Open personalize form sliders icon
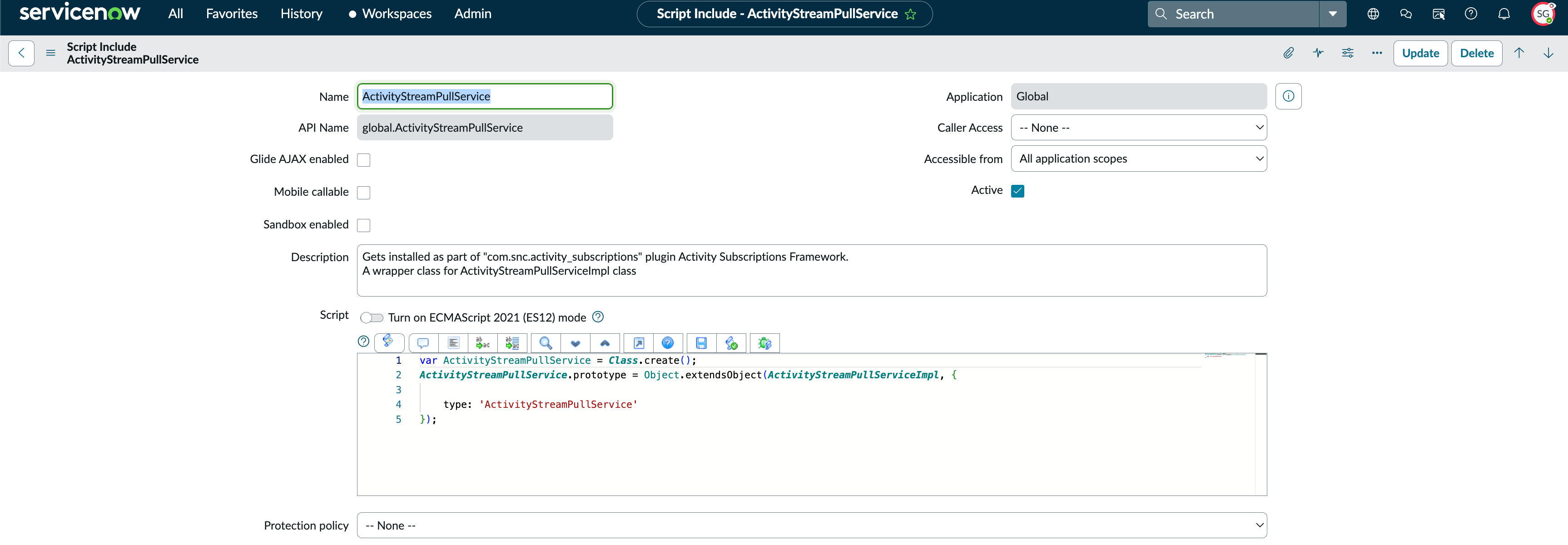The width and height of the screenshot is (1568, 545). click(1348, 53)
